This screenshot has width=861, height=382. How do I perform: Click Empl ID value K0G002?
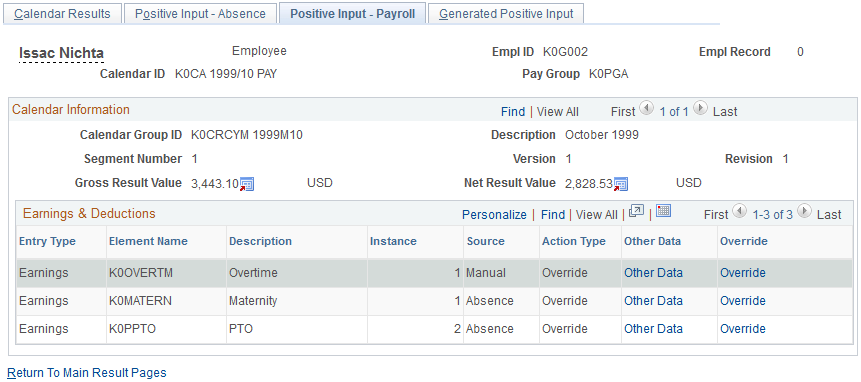565,52
